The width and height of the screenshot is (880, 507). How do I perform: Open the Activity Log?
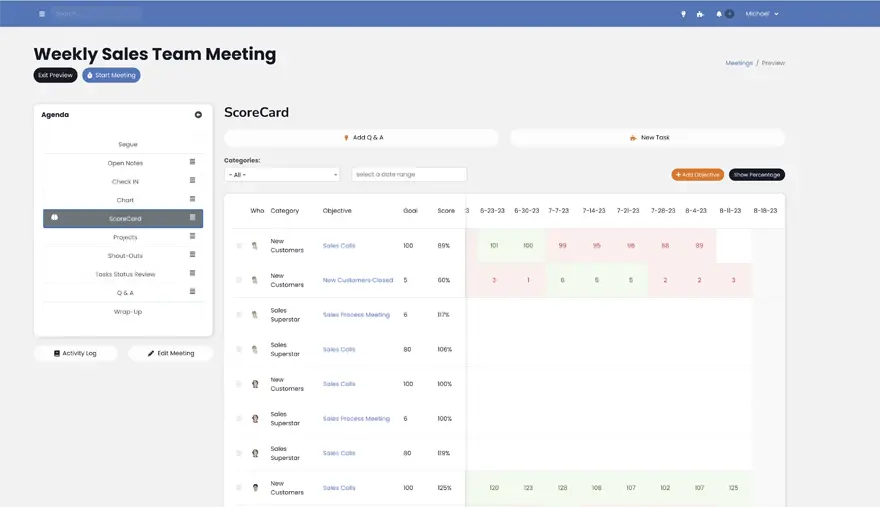click(x=76, y=353)
